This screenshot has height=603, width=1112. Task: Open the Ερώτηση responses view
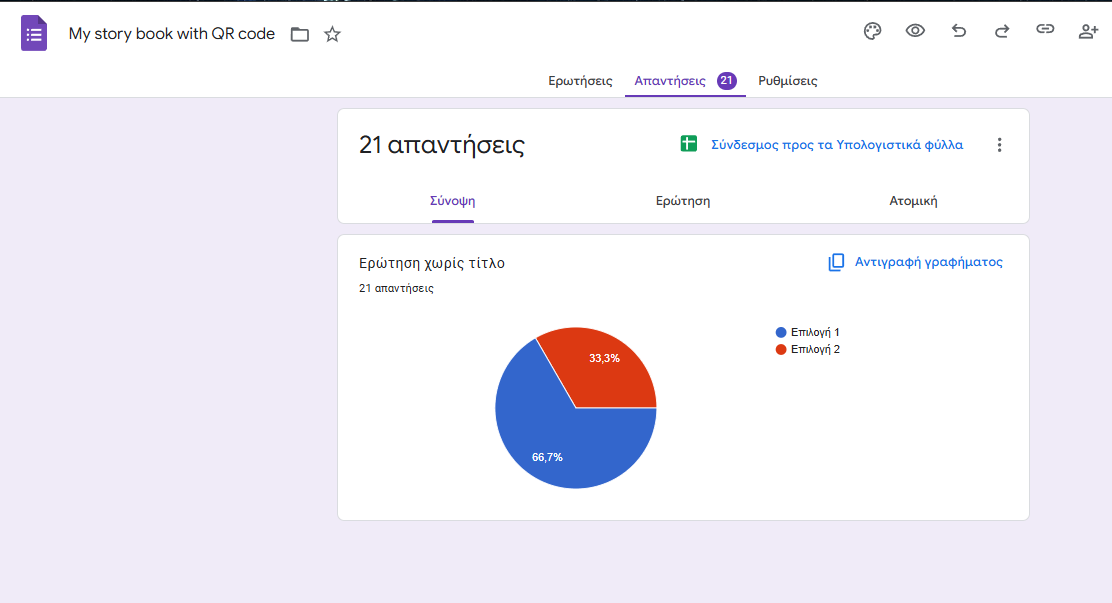[683, 201]
